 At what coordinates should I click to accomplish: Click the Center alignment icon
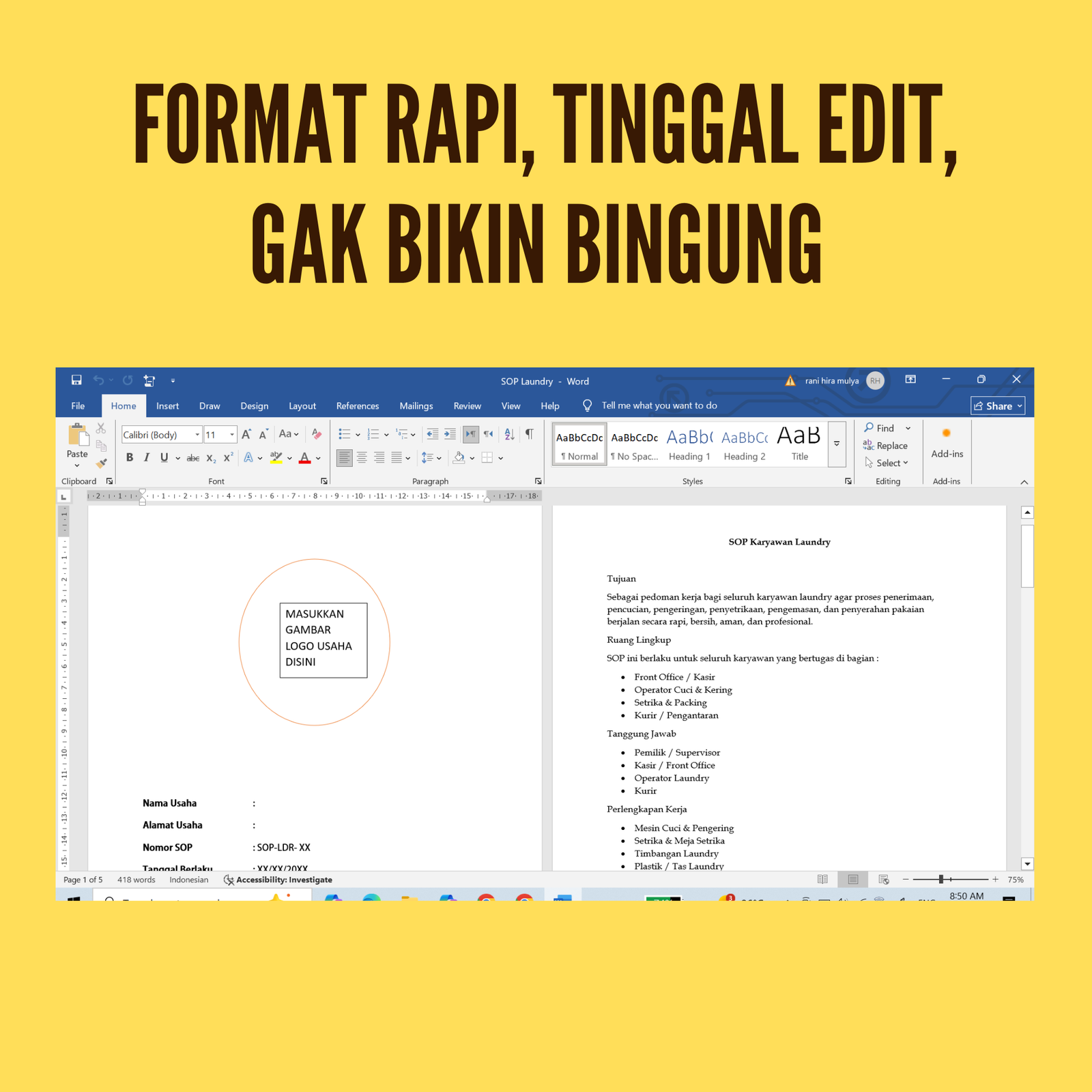[362, 458]
